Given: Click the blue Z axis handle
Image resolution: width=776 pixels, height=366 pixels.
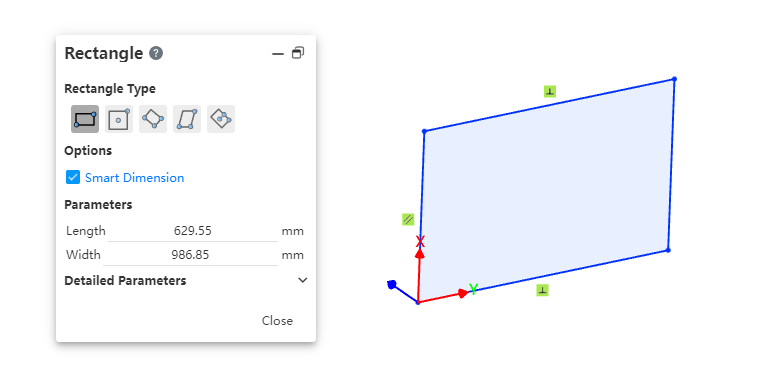Looking at the screenshot, I should [x=391, y=284].
